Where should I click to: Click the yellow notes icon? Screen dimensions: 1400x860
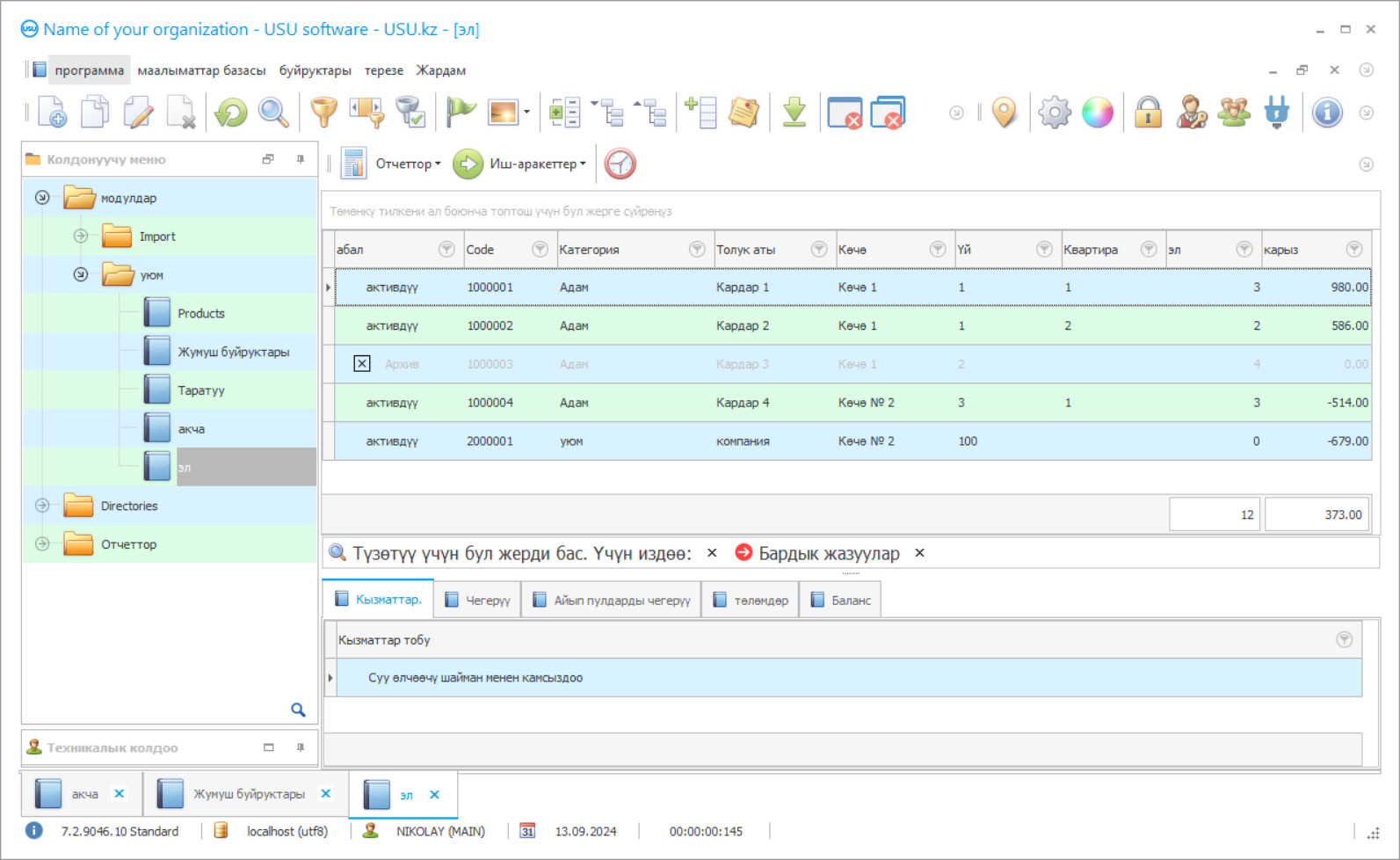(744, 113)
